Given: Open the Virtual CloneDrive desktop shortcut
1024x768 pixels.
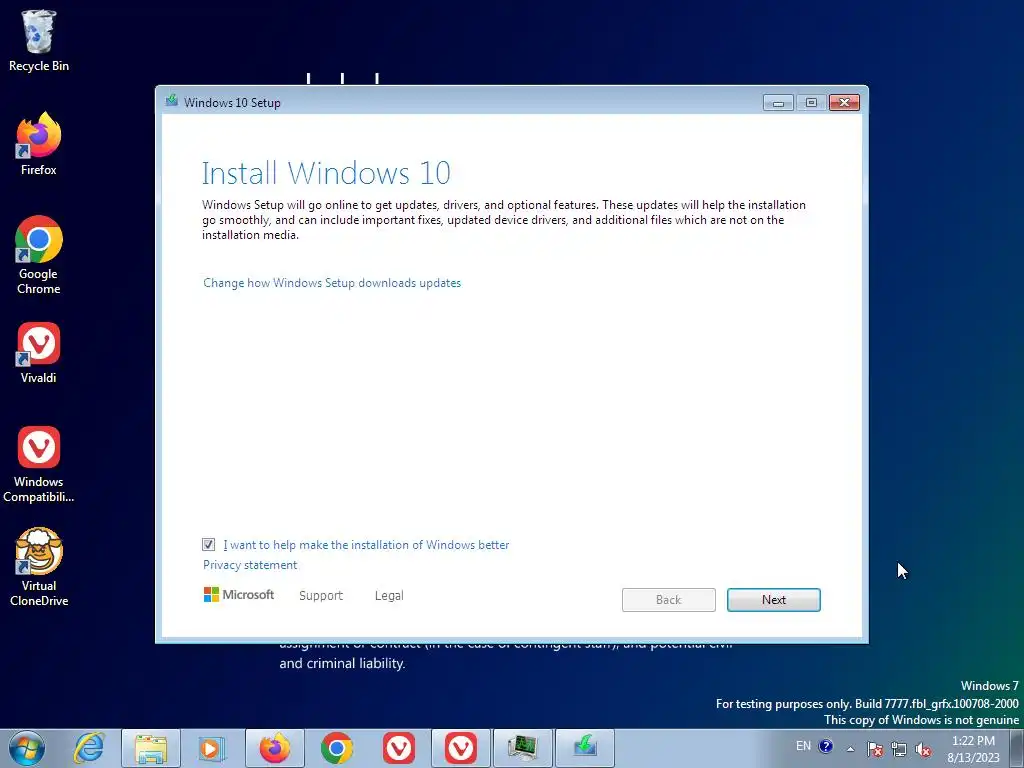Looking at the screenshot, I should pos(39,567).
